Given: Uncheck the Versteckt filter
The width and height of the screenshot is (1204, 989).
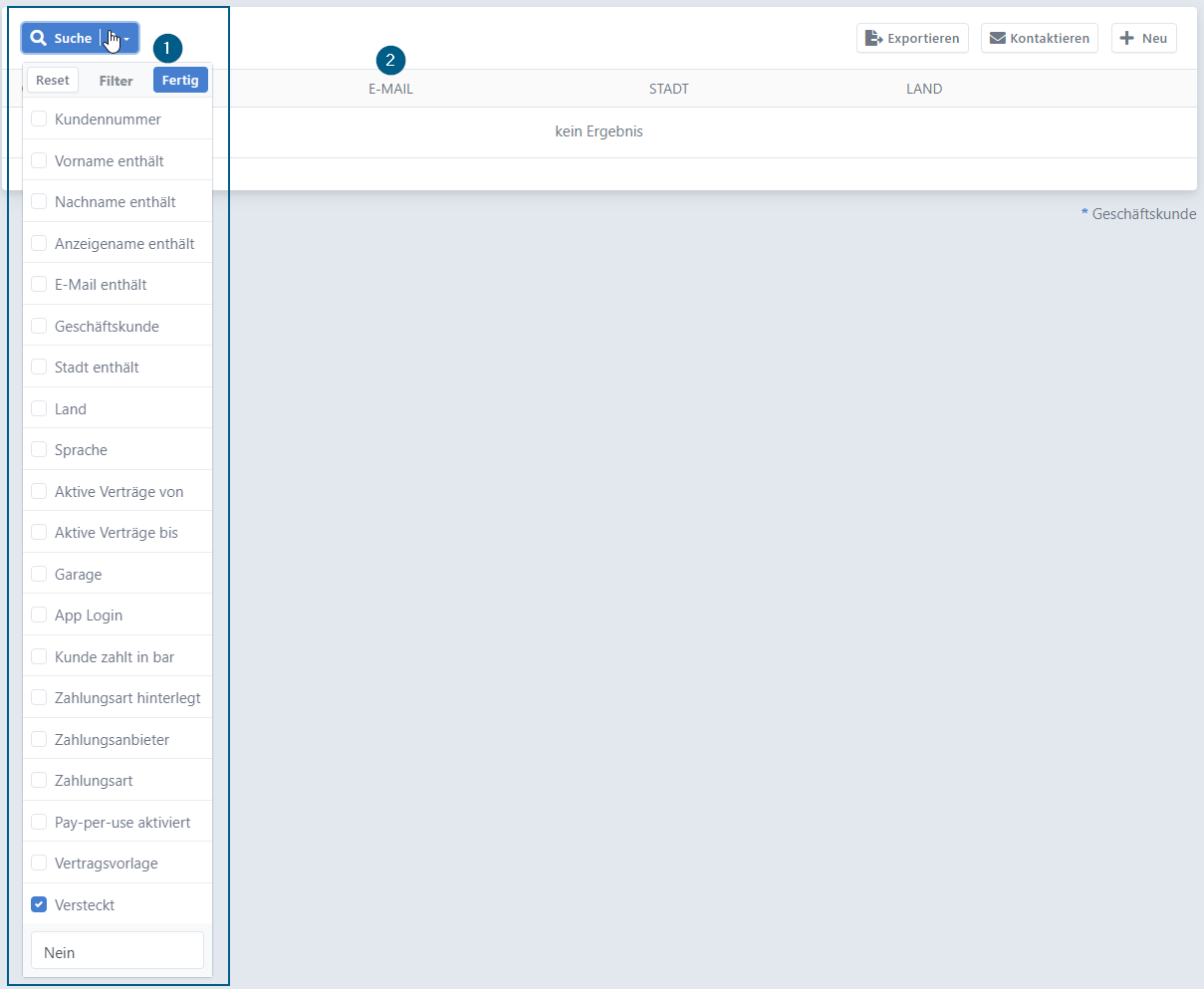Looking at the screenshot, I should (39, 904).
